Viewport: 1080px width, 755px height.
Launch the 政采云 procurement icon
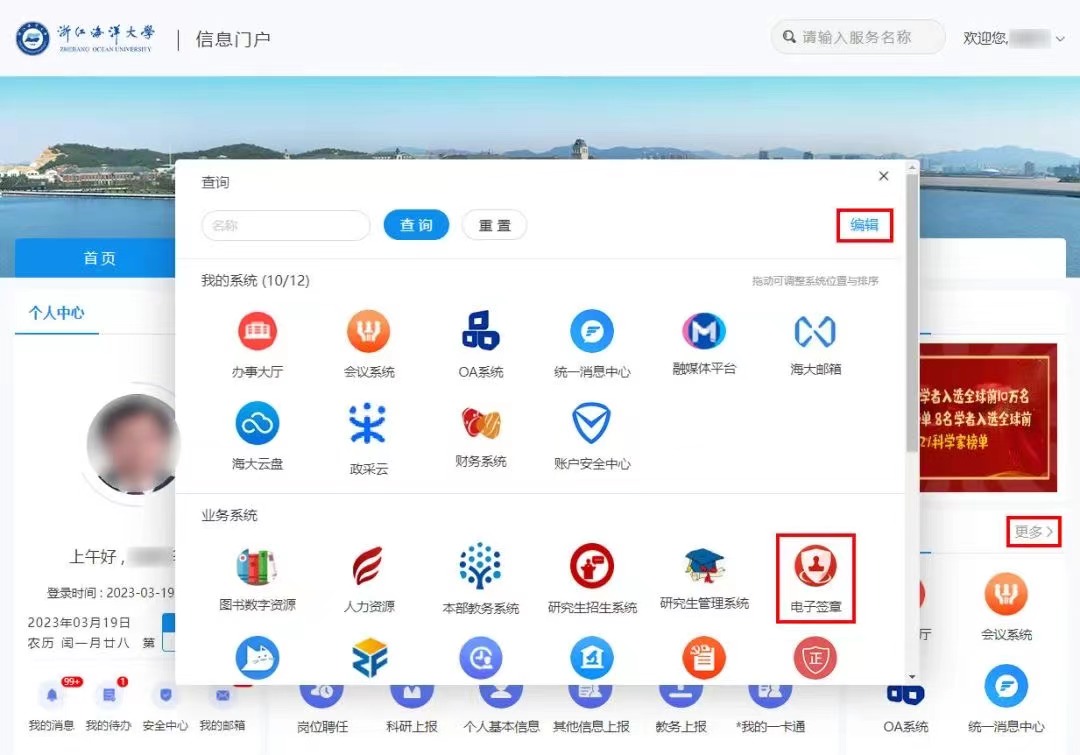point(369,432)
